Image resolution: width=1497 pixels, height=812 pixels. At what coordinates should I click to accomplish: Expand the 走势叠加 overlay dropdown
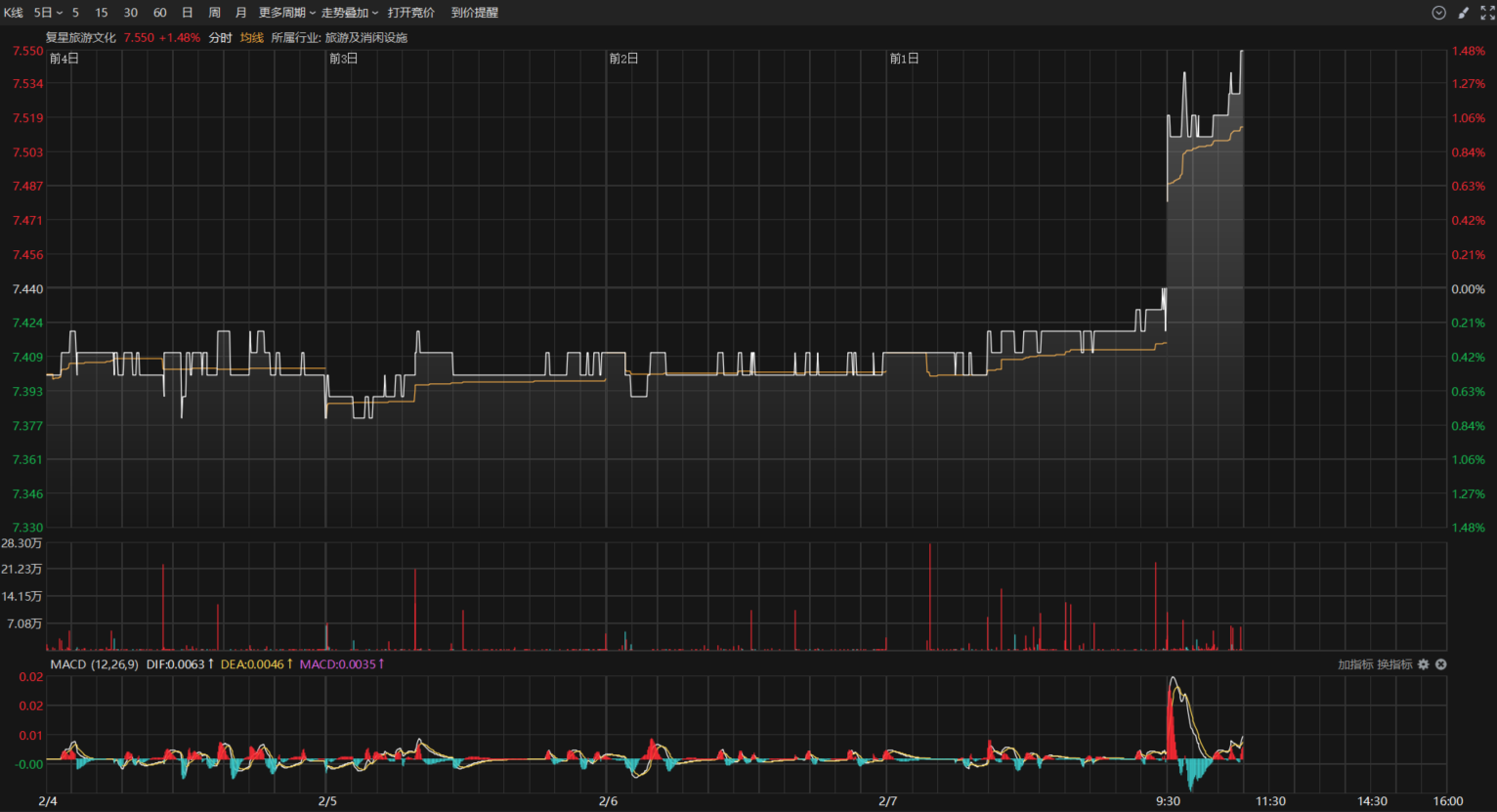pyautogui.click(x=349, y=13)
